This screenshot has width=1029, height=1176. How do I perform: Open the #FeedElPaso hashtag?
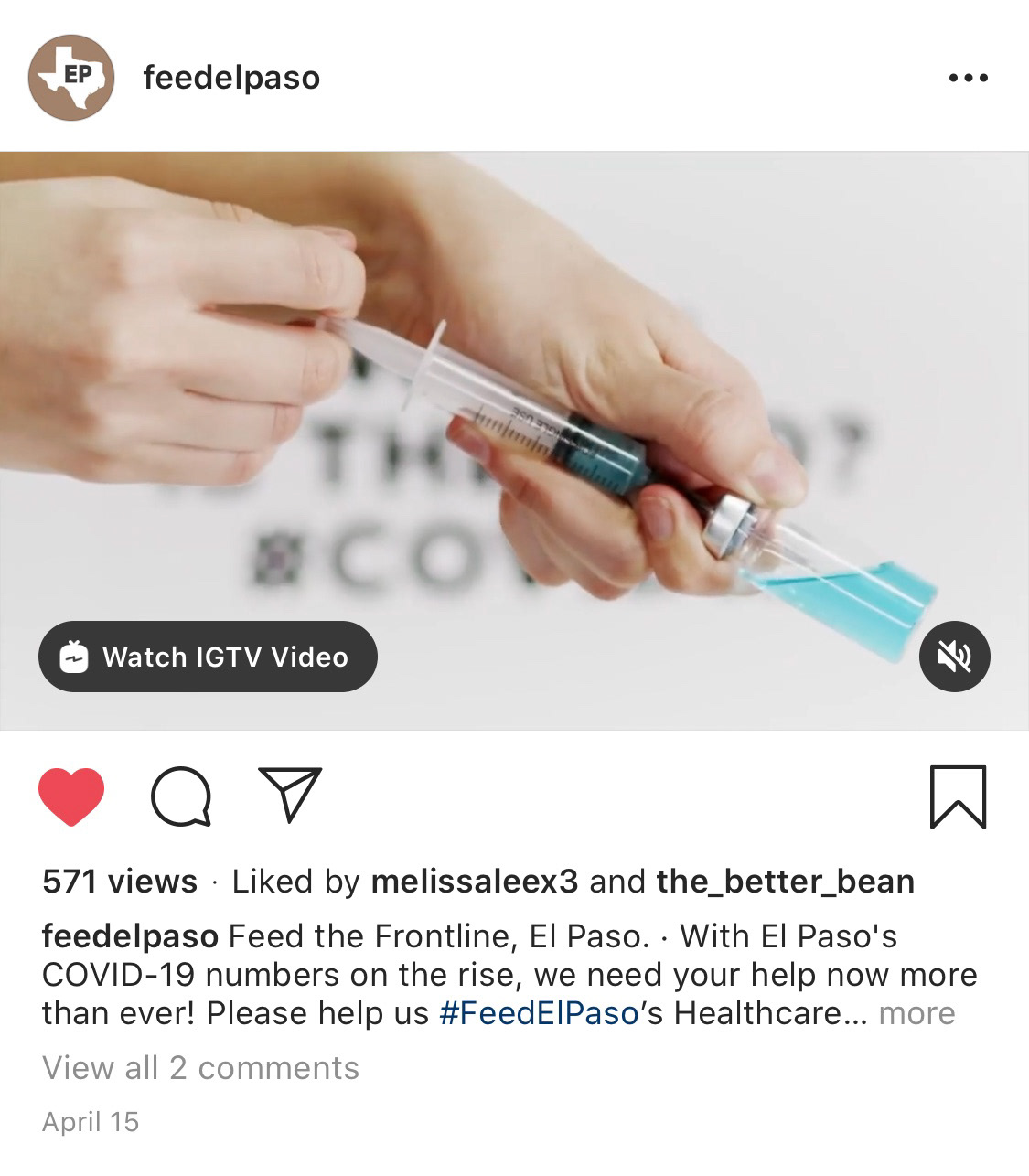[539, 1013]
